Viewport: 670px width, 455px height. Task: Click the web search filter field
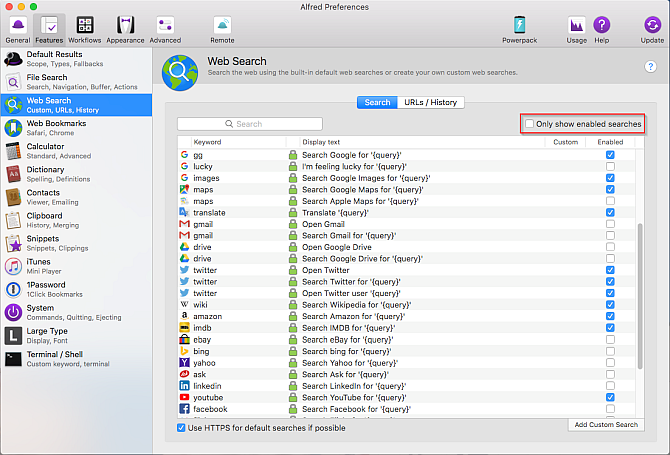tap(250, 124)
